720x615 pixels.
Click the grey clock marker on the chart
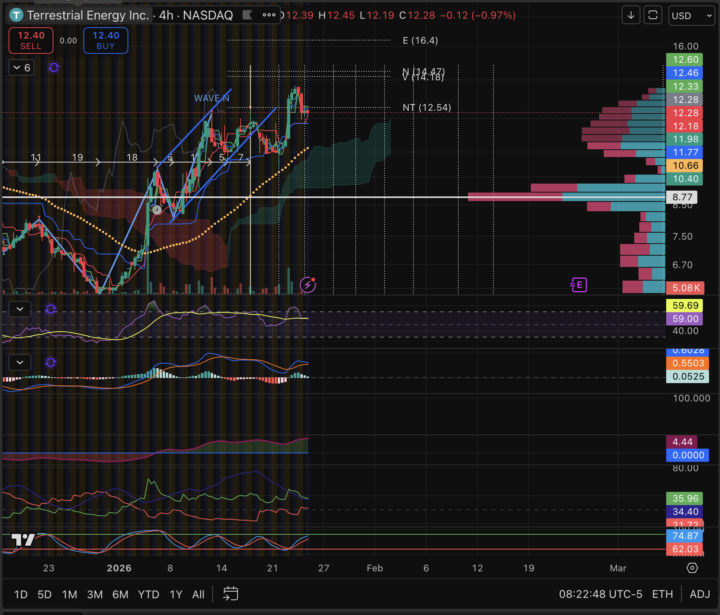pyautogui.click(x=157, y=210)
